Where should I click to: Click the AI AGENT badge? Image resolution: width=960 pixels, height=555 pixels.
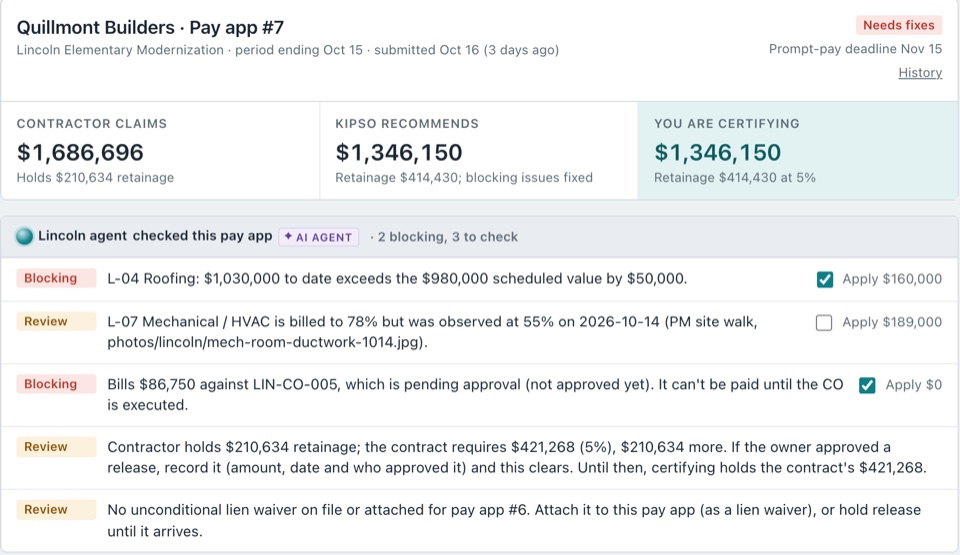click(x=318, y=237)
